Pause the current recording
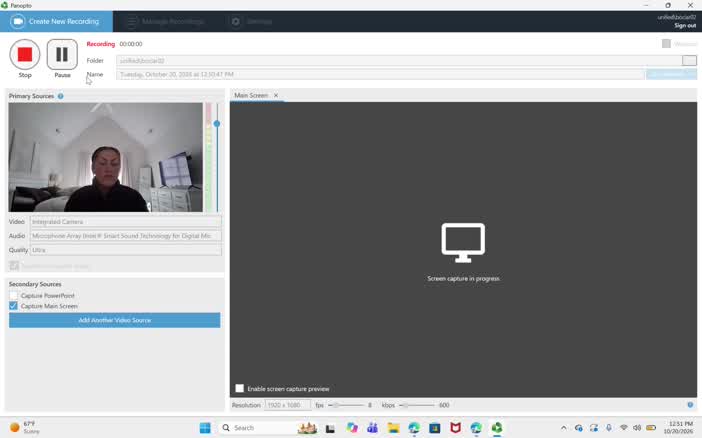Image resolution: width=702 pixels, height=438 pixels. 62,54
